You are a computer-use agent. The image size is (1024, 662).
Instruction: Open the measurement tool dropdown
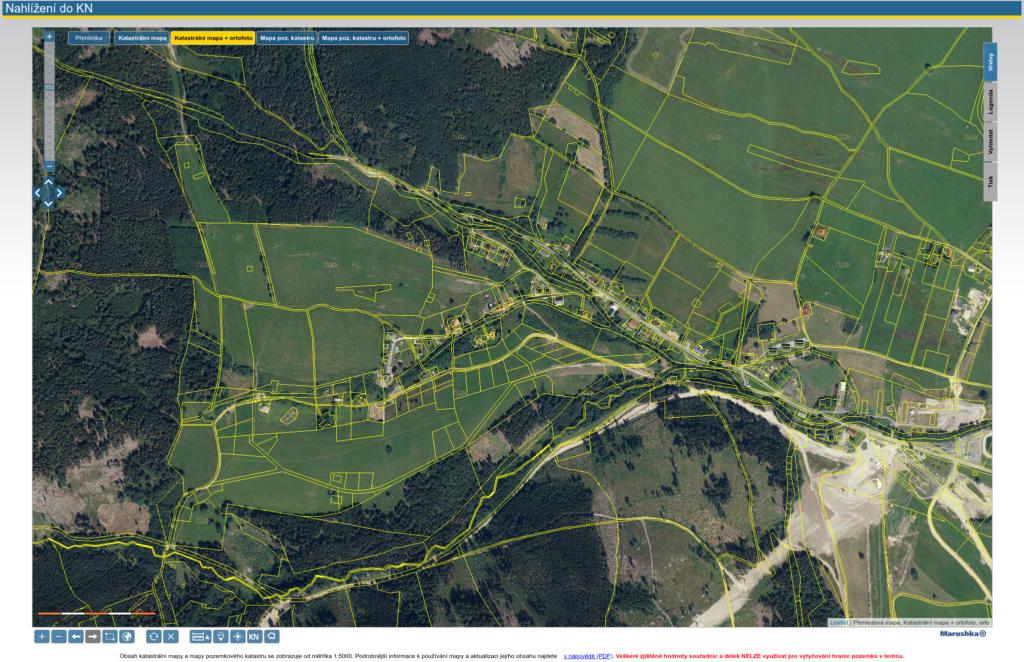point(200,636)
